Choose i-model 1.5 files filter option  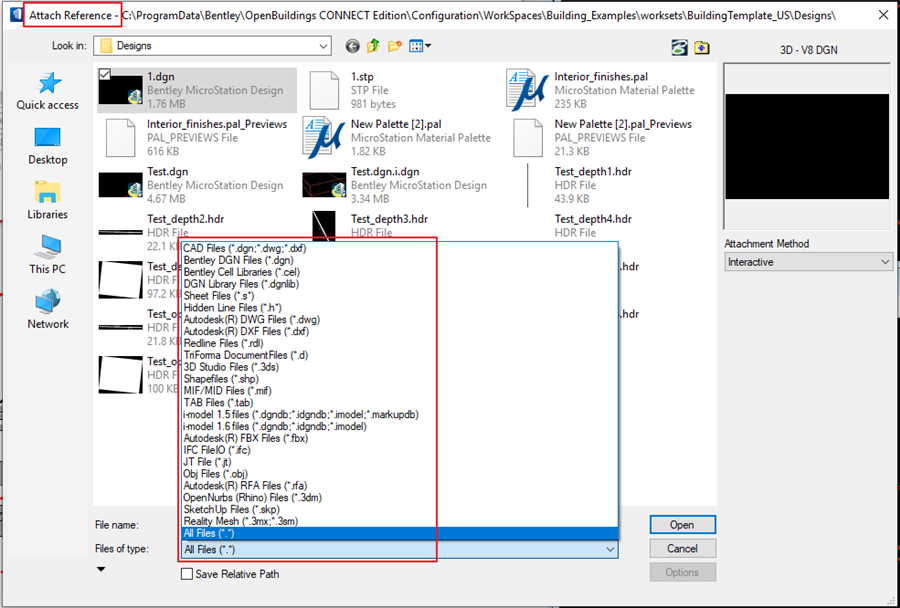point(399,415)
